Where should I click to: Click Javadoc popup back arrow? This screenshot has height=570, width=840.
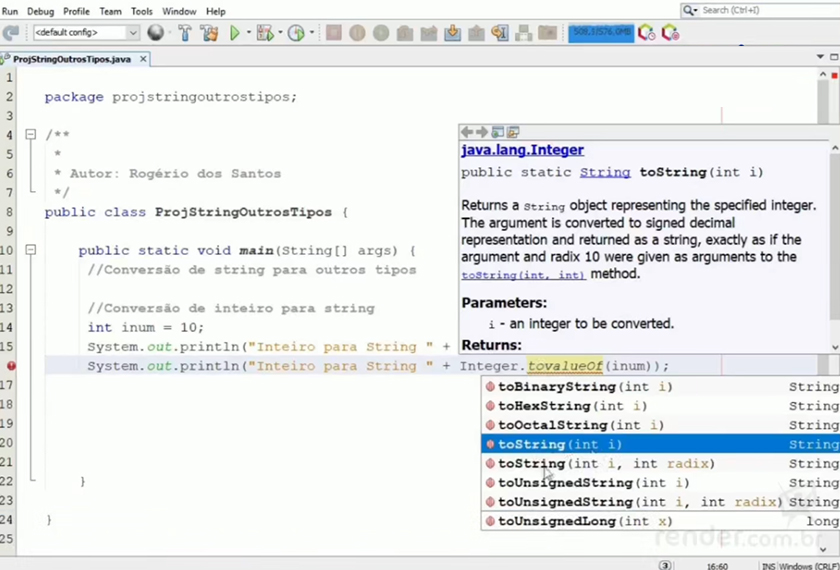467,132
